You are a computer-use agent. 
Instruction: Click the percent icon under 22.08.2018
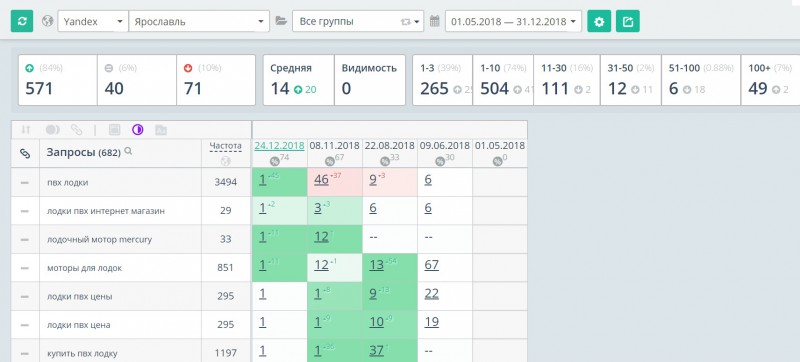click(385, 162)
